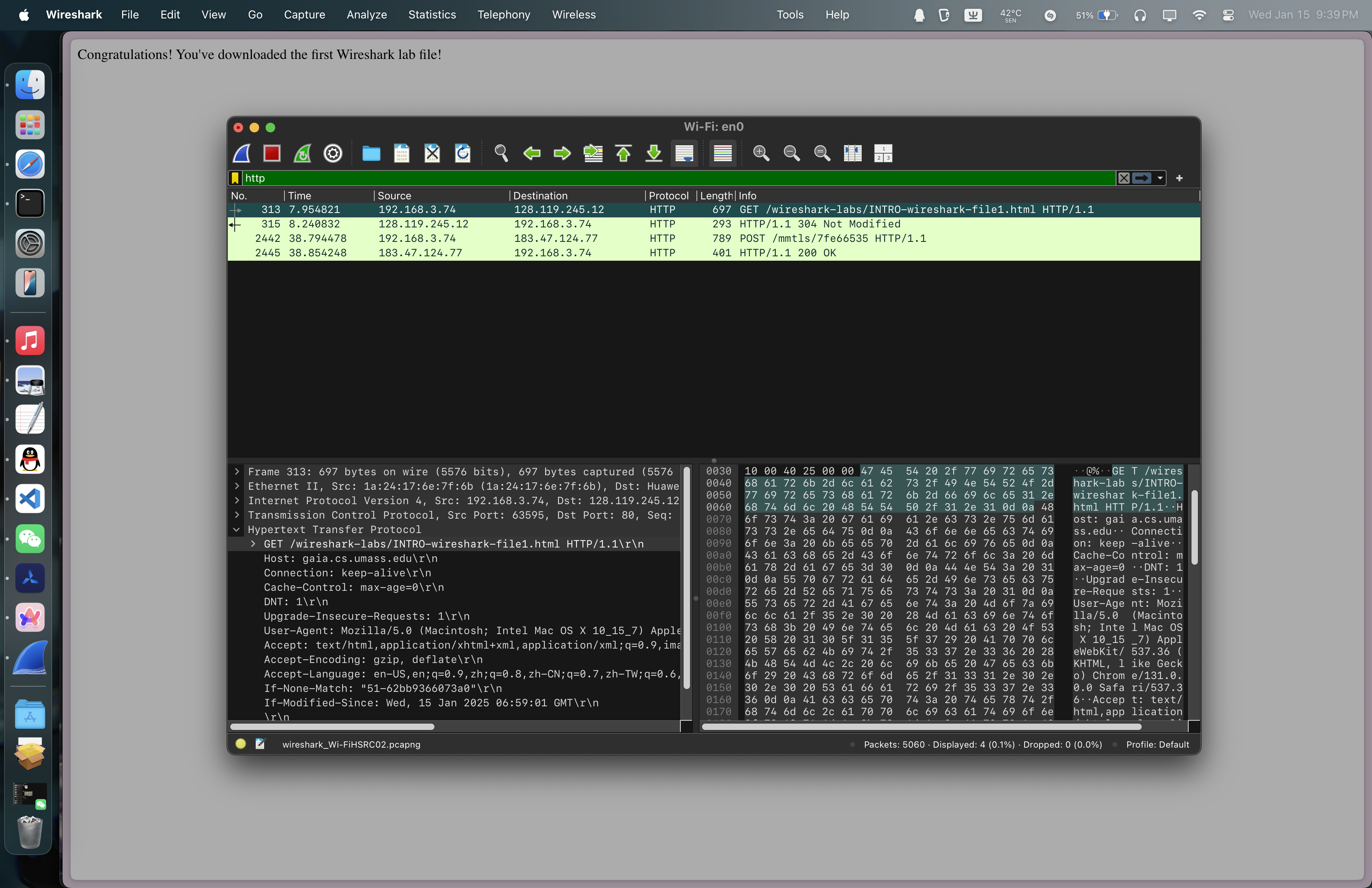Viewport: 1372px width, 888px height.
Task: Collapse Hypertext Transfer Protocol section
Action: point(236,529)
